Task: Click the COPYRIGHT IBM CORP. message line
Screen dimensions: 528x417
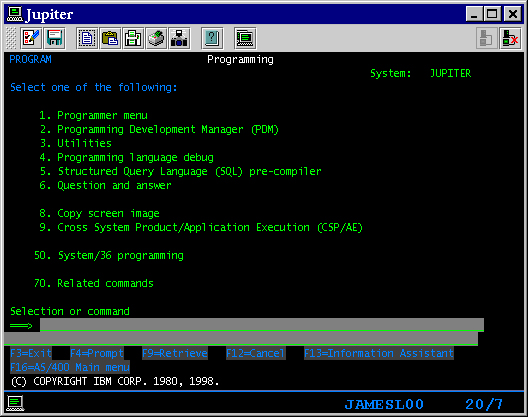Action: click(115, 381)
